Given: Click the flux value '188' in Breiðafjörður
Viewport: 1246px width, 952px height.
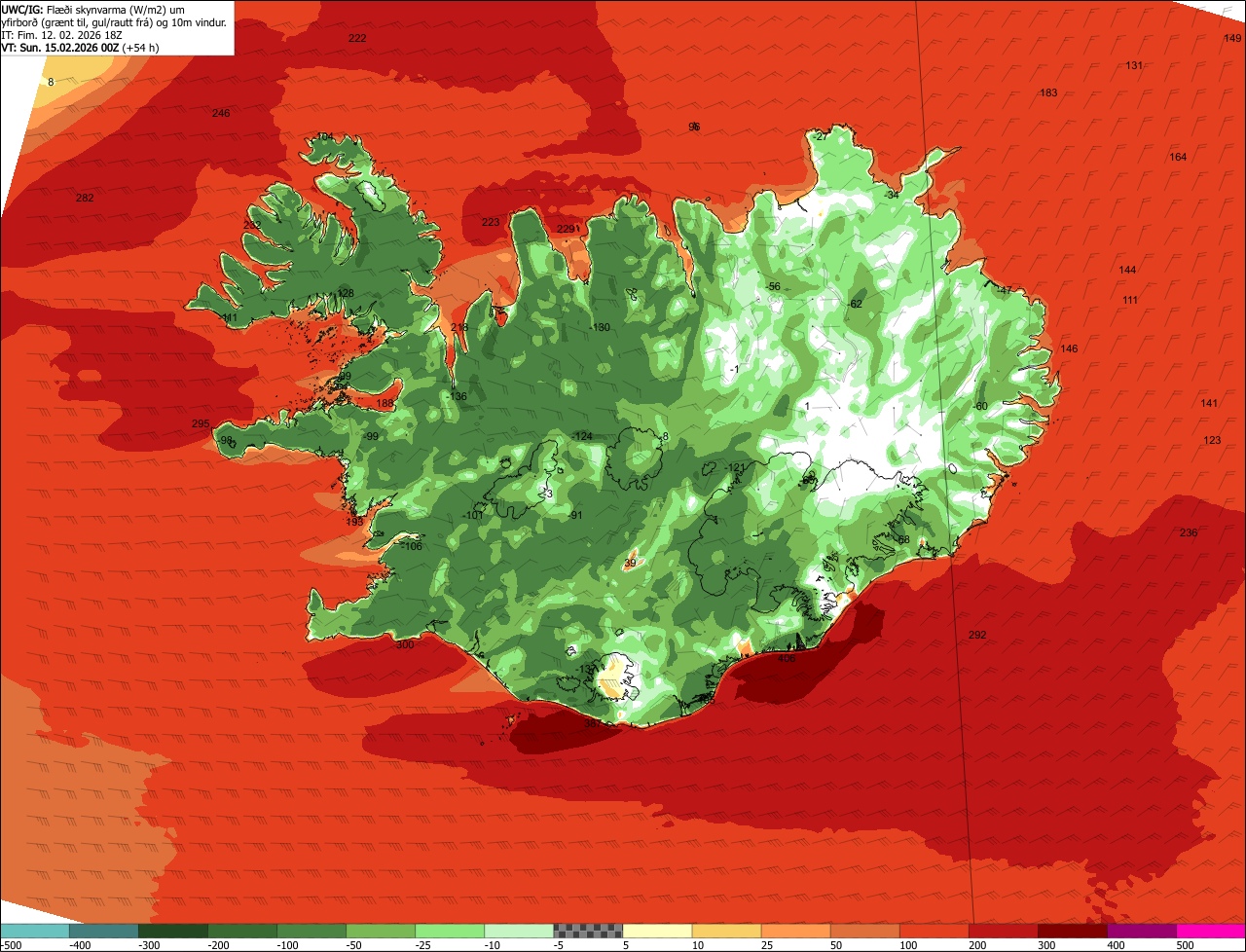Looking at the screenshot, I should pos(385,404).
